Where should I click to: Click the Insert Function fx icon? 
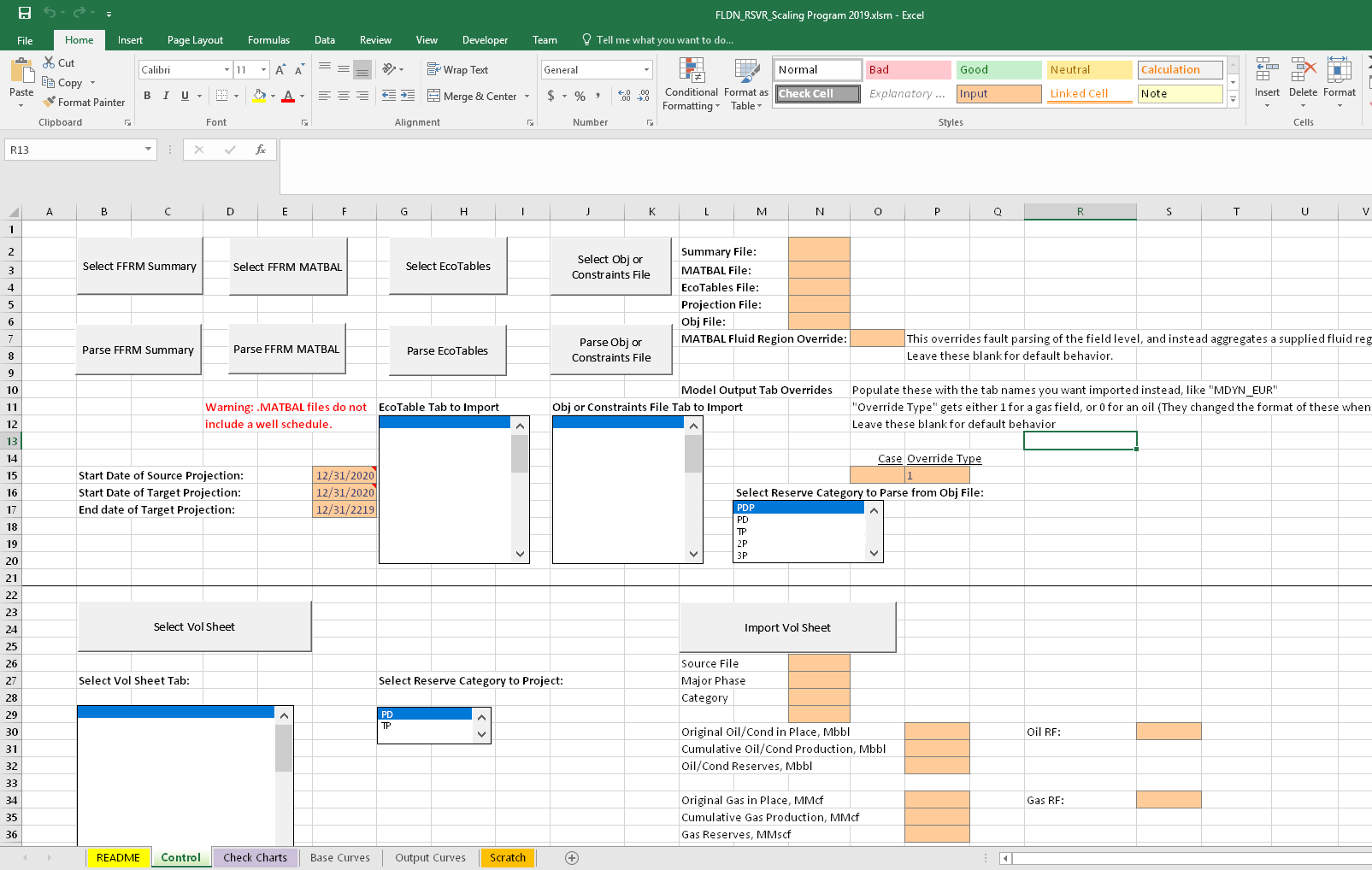pyautogui.click(x=261, y=150)
